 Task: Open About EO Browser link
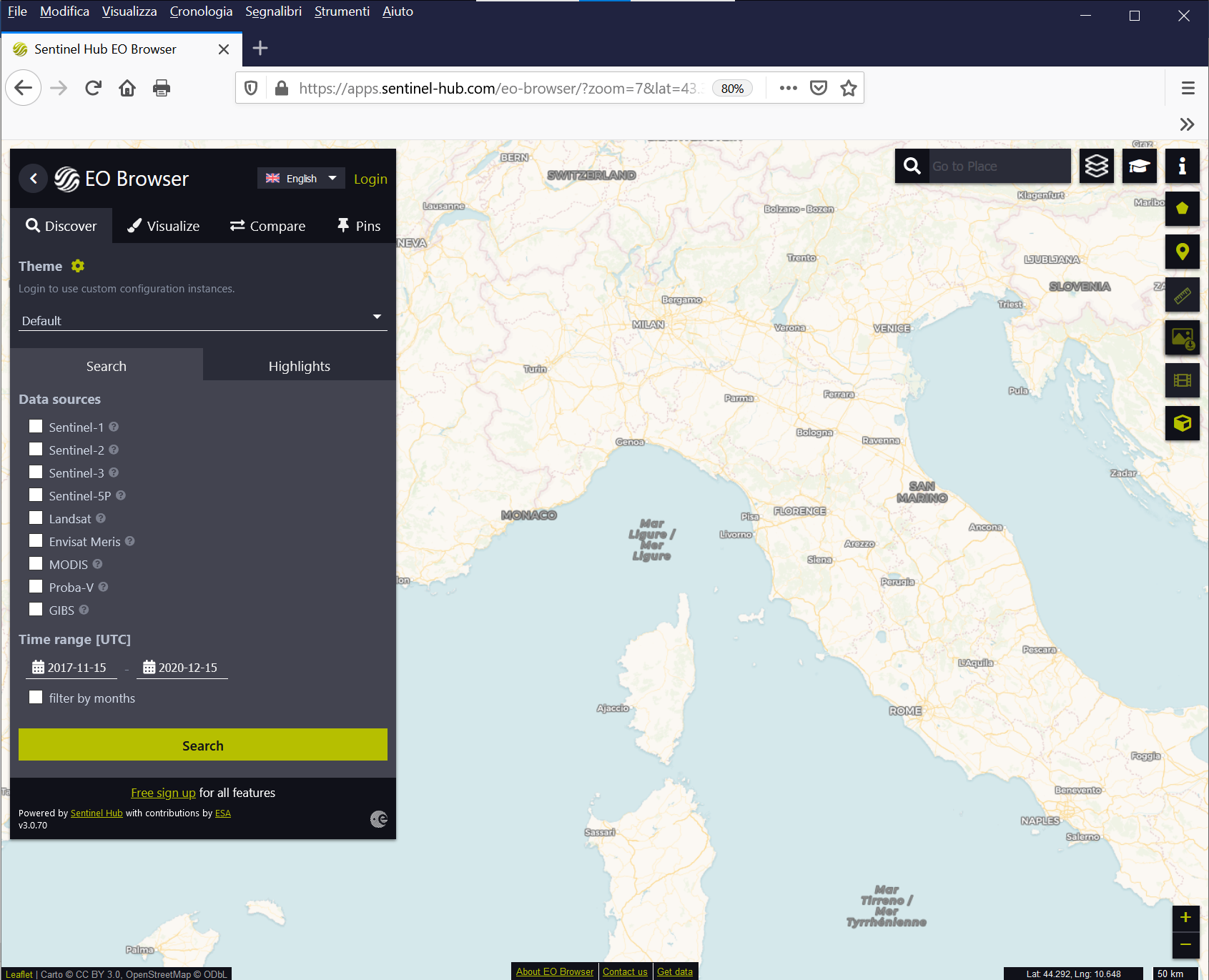[555, 971]
